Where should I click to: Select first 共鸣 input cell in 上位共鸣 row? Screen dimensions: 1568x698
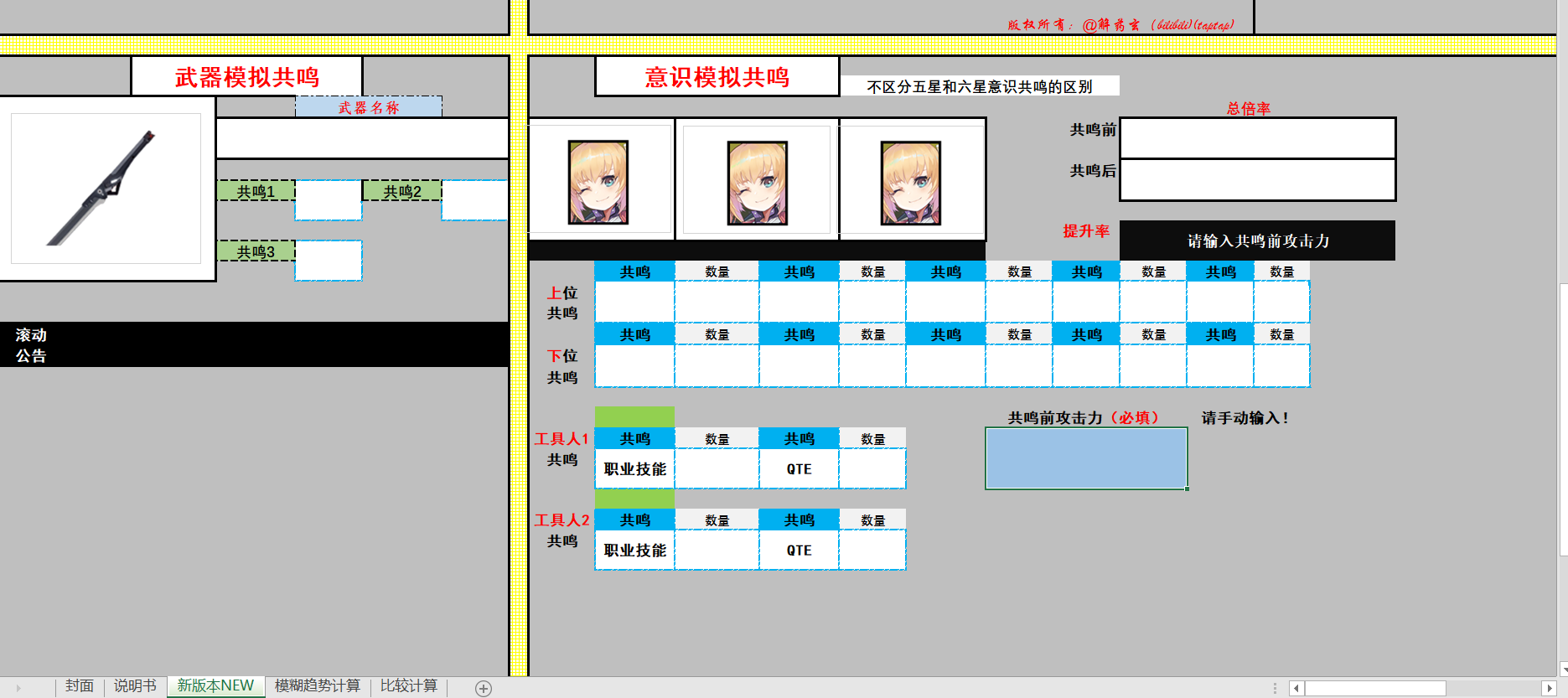point(634,302)
